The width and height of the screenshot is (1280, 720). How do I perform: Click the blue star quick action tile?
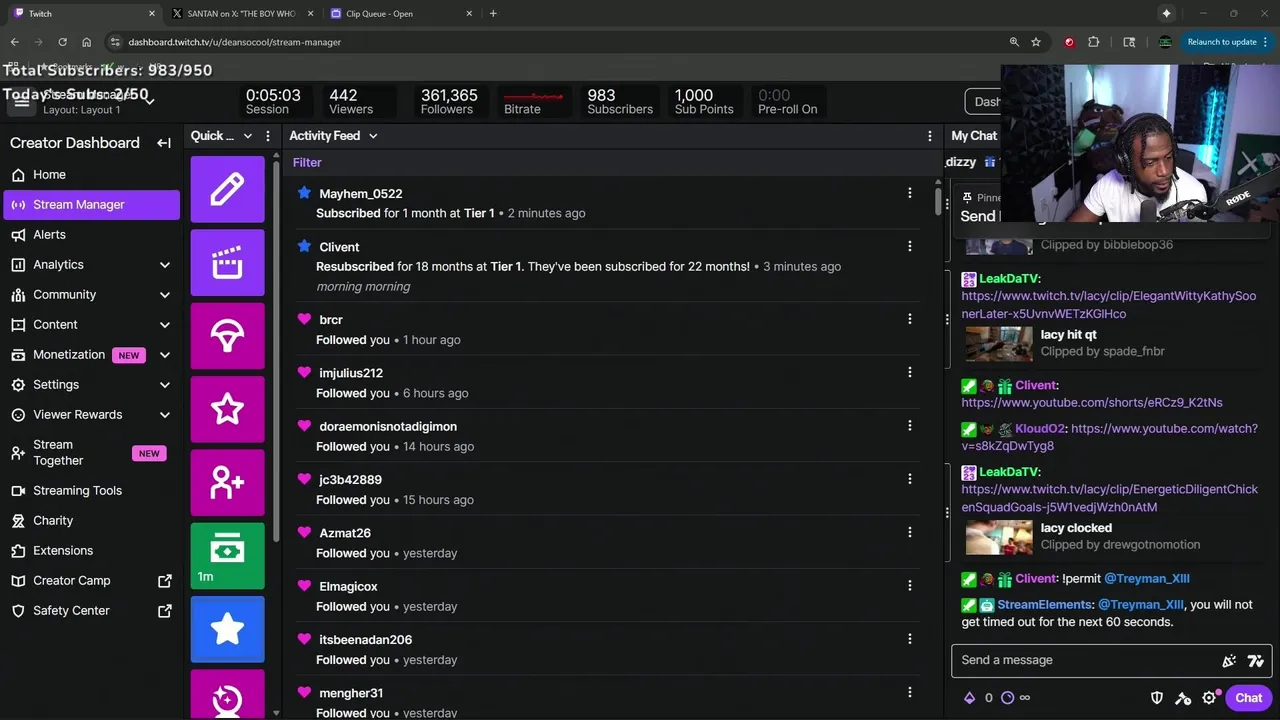pos(227,629)
